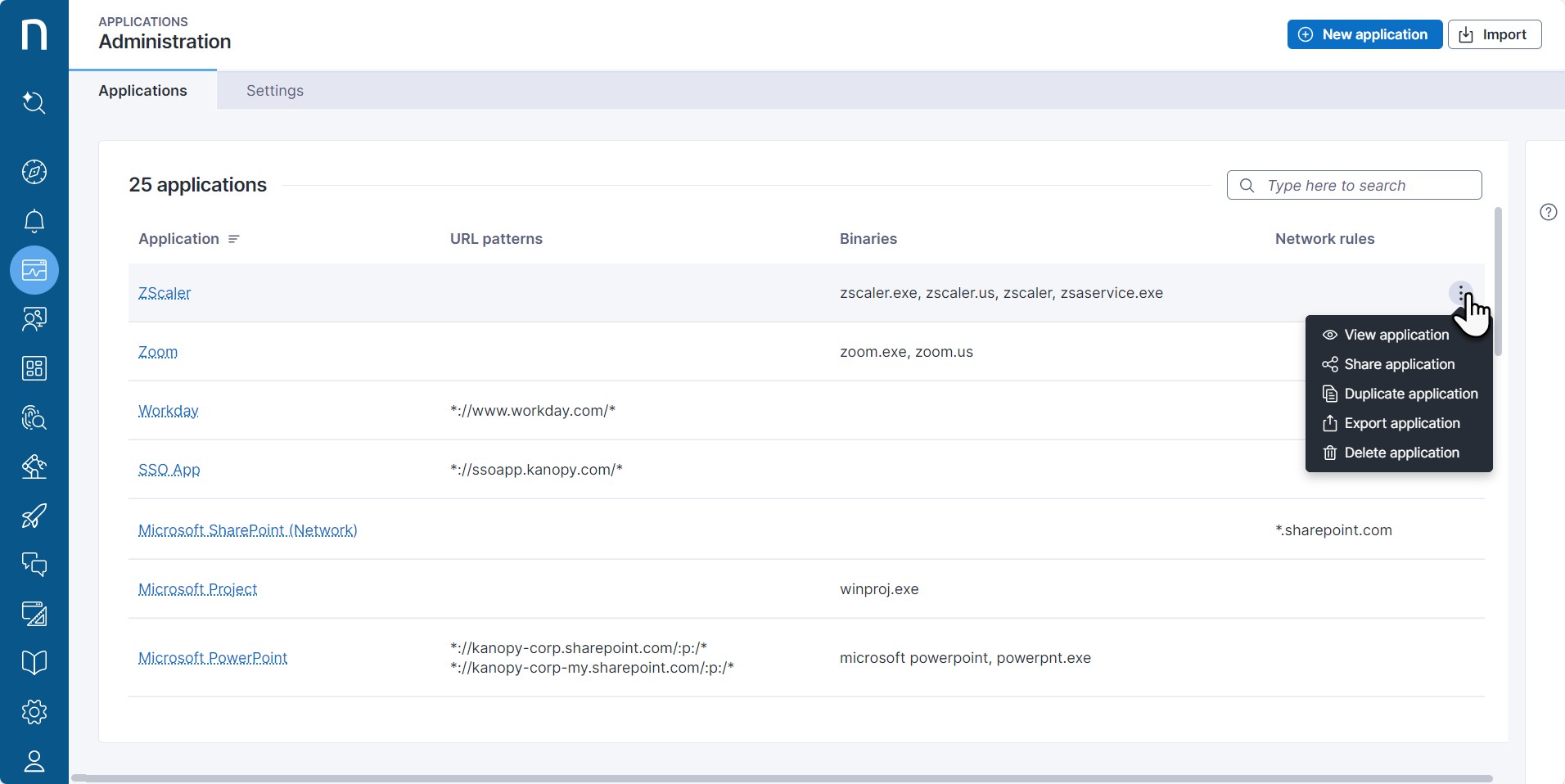Click the Import button

[1495, 34]
